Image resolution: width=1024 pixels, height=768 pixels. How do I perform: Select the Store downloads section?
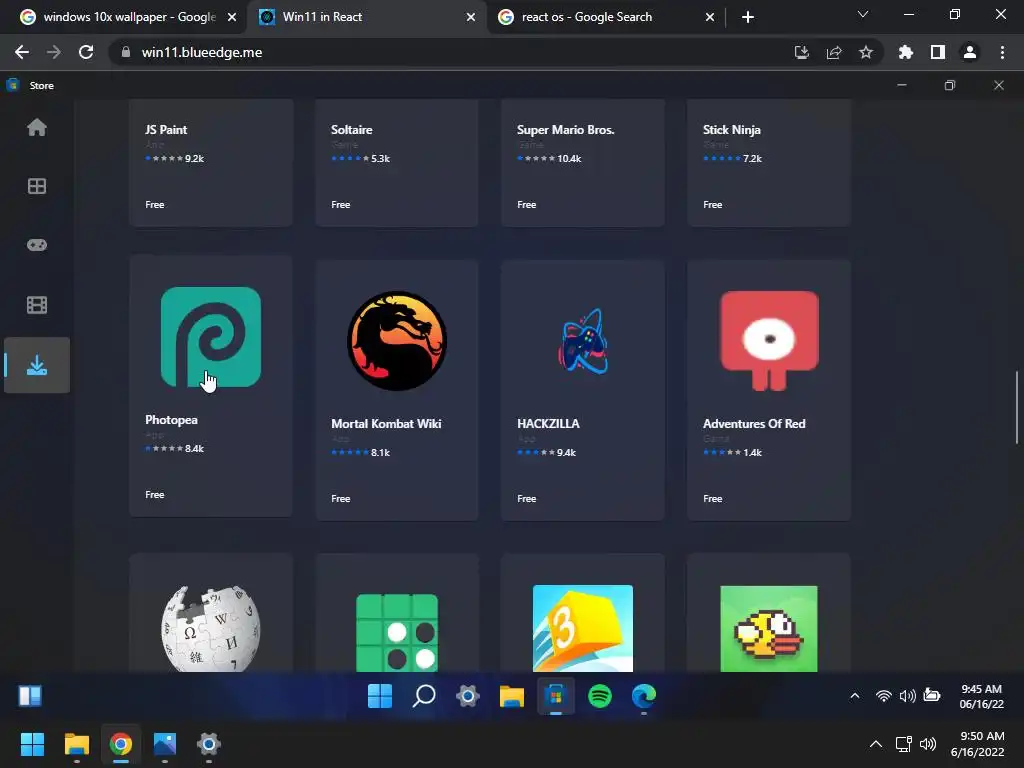(x=37, y=365)
